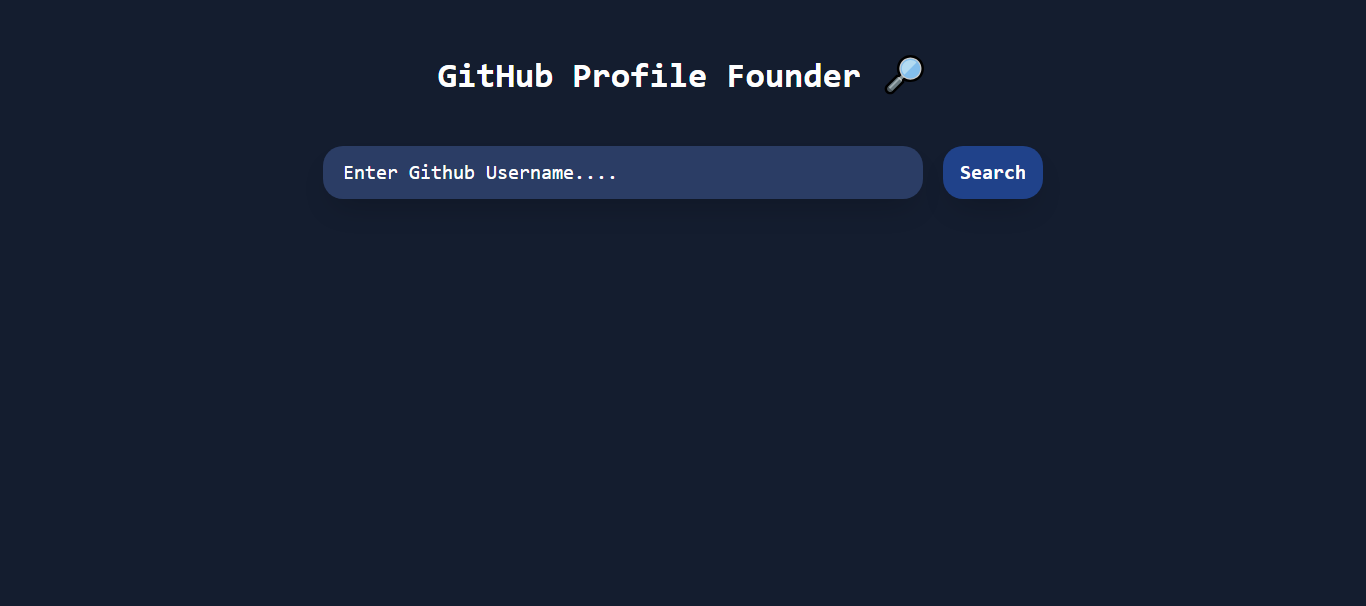Screen dimensions: 1366x606
Task: Click the magnifying glass emoji icon
Action: (904, 75)
